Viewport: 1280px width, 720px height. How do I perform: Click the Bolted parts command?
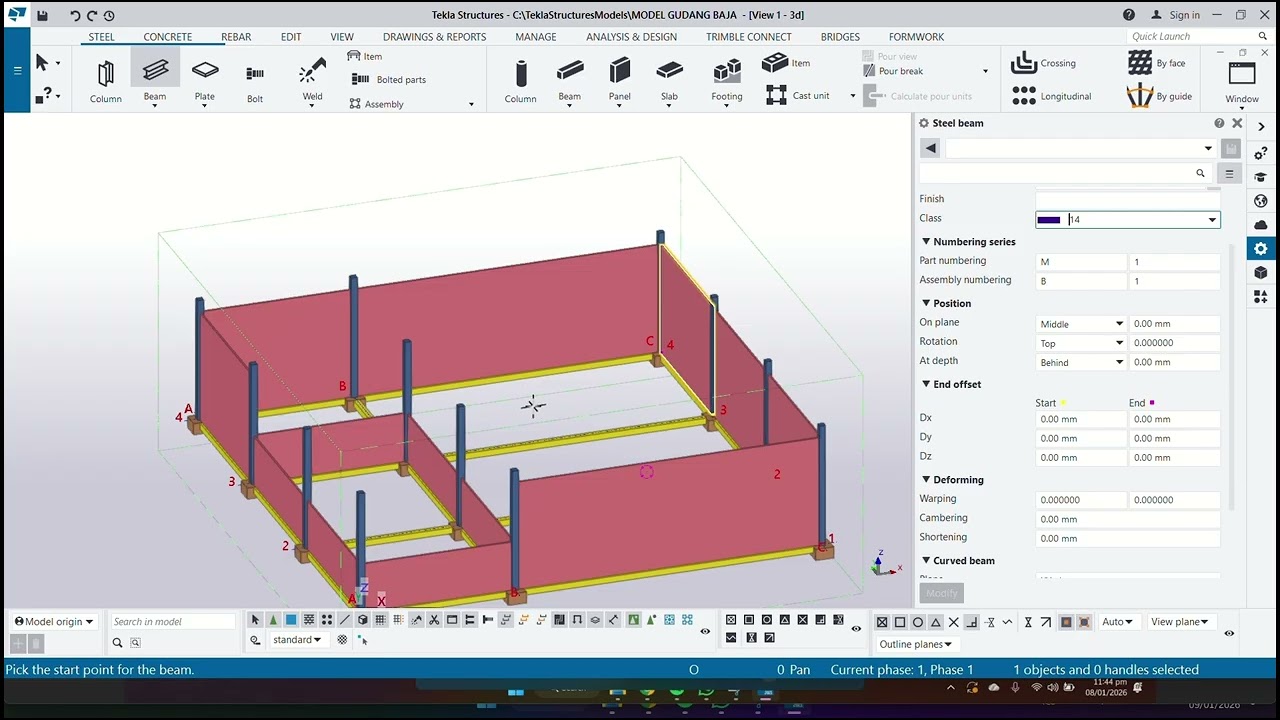[x=390, y=79]
